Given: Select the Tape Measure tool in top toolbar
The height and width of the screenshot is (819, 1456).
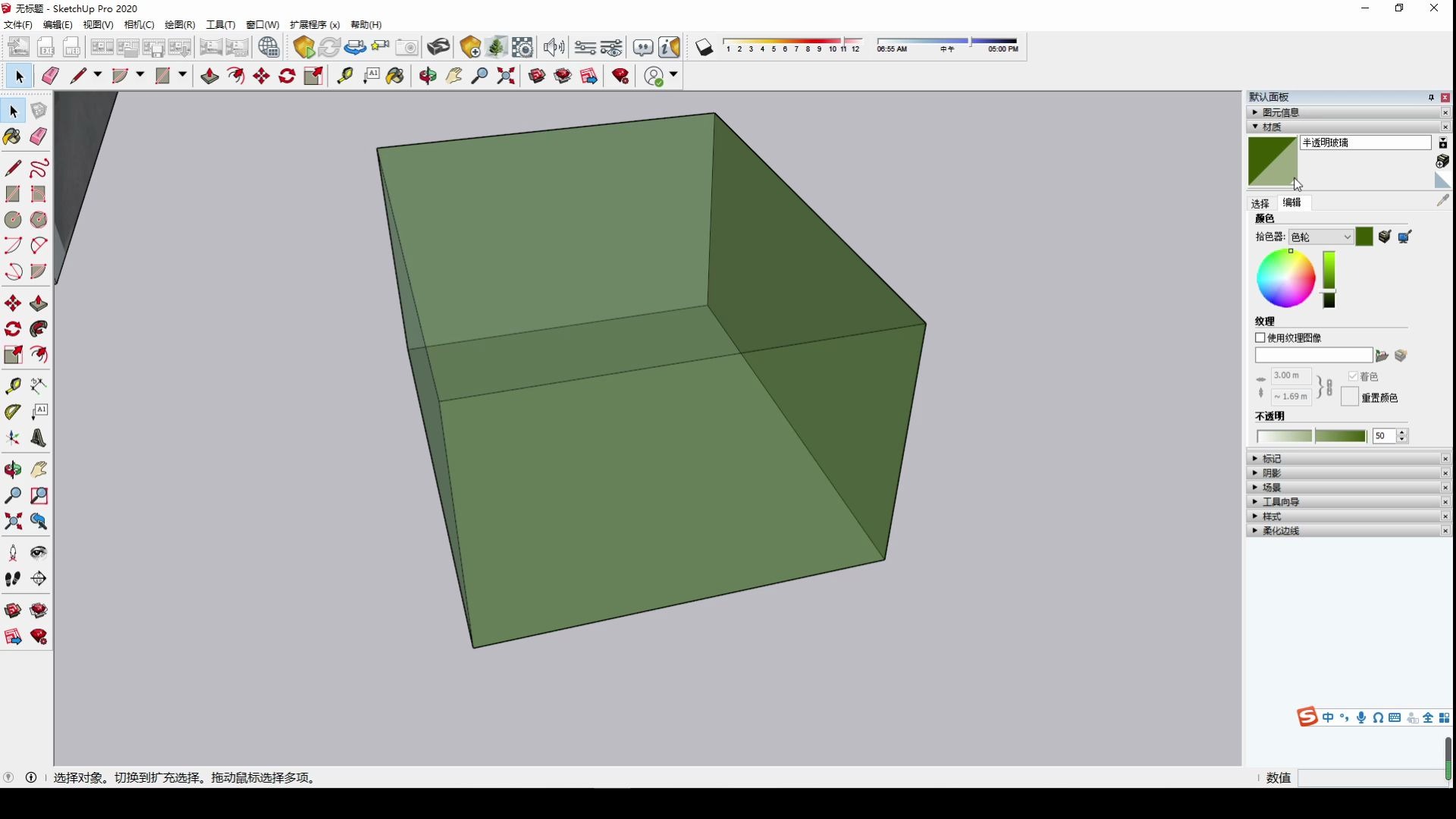Looking at the screenshot, I should click(x=345, y=76).
